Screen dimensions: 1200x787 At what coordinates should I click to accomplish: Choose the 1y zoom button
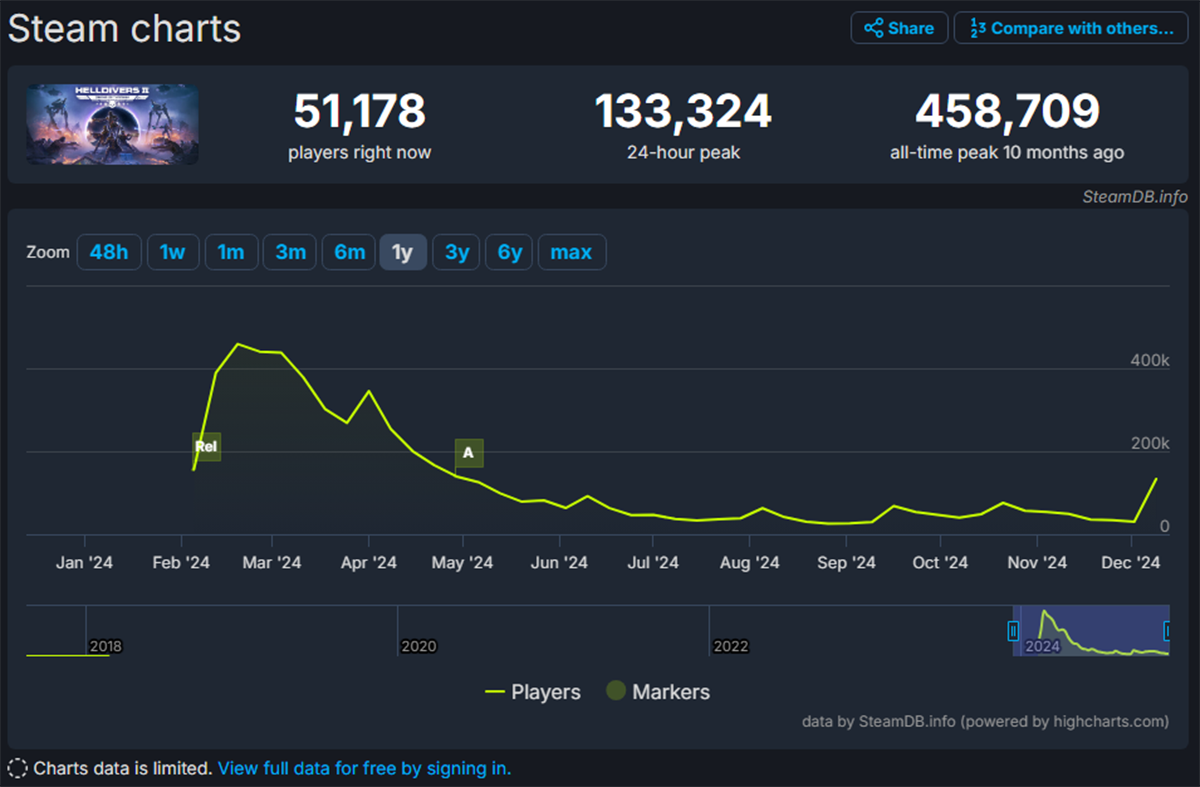(x=402, y=253)
